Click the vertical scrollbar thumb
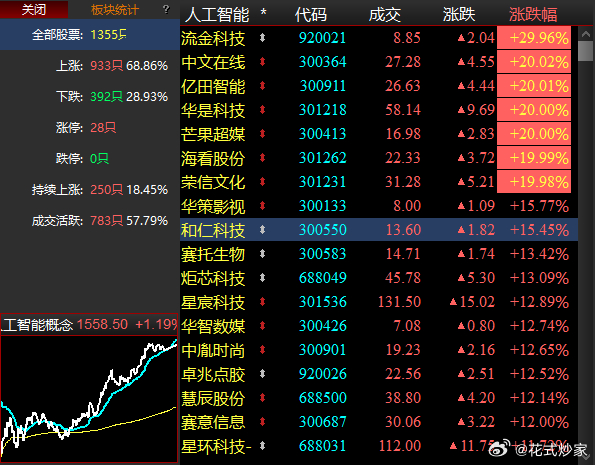595x465 pixels. (x=586, y=51)
